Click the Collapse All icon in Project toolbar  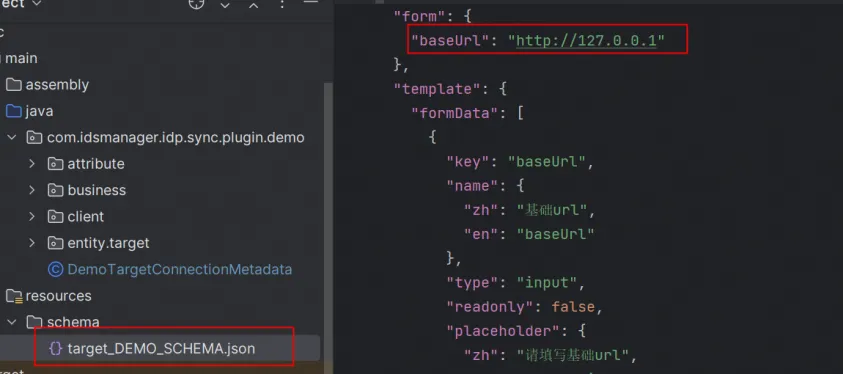click(x=253, y=5)
